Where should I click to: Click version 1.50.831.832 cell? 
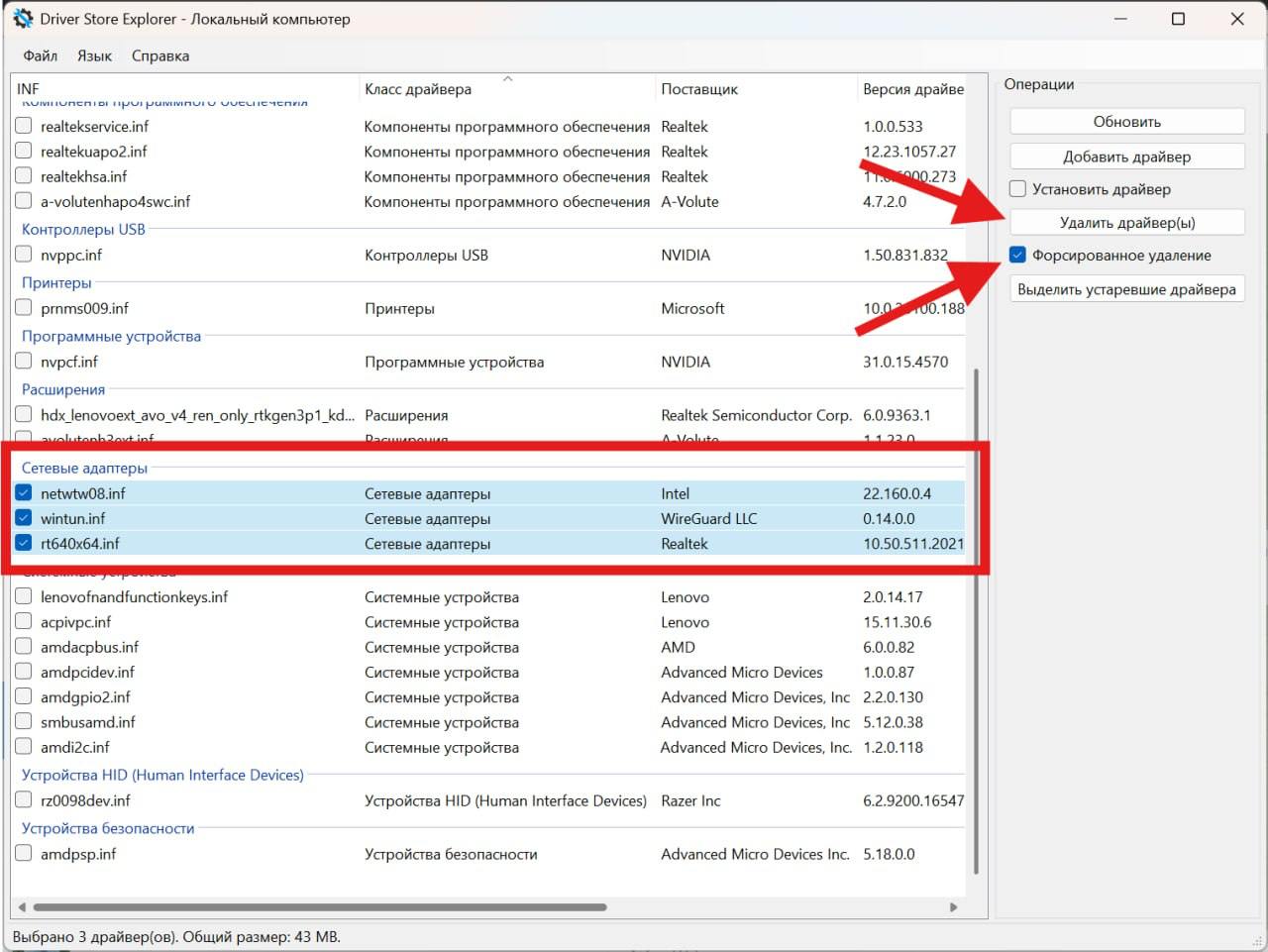point(905,255)
